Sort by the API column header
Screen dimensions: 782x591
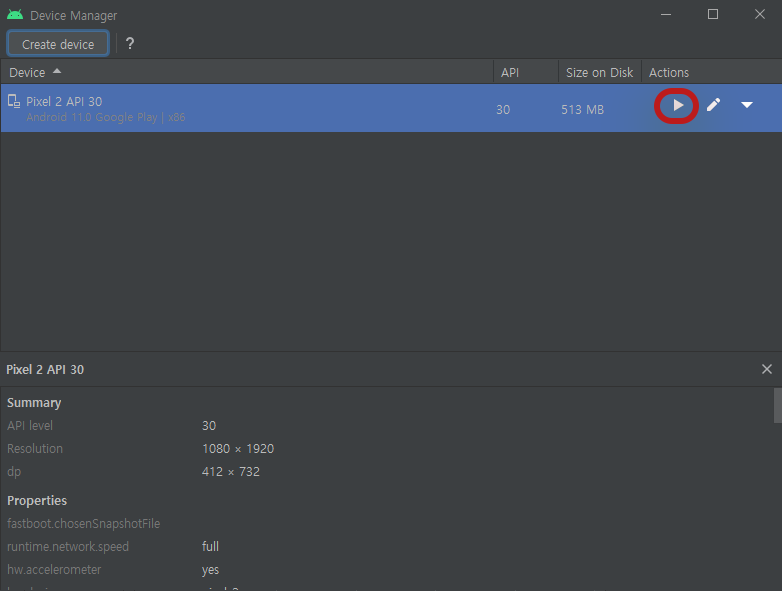(526, 72)
